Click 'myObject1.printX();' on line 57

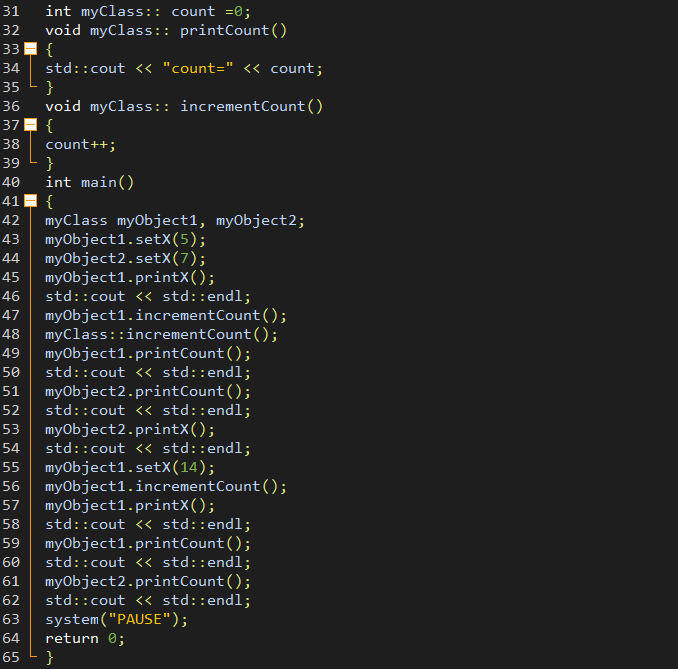pos(130,506)
